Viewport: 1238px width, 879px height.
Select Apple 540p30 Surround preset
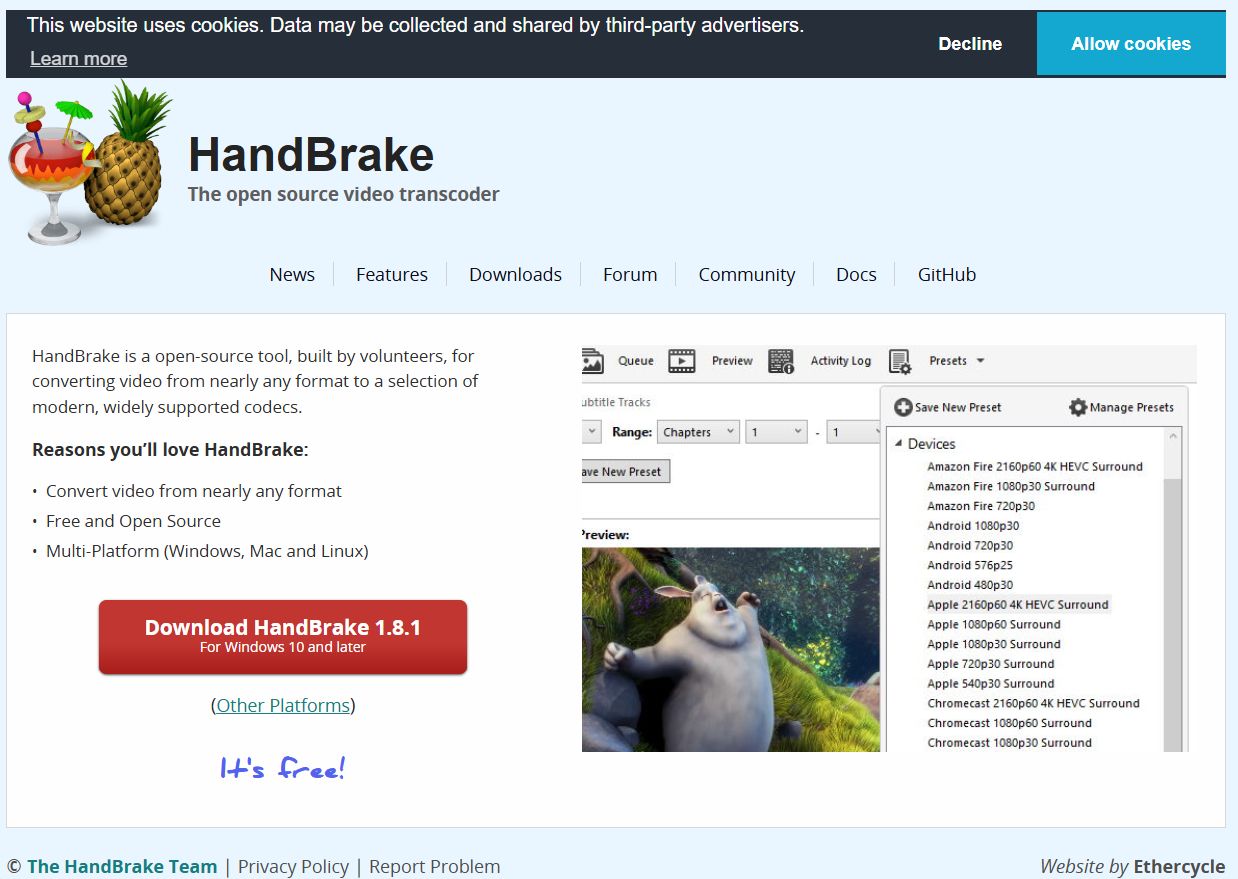(991, 684)
